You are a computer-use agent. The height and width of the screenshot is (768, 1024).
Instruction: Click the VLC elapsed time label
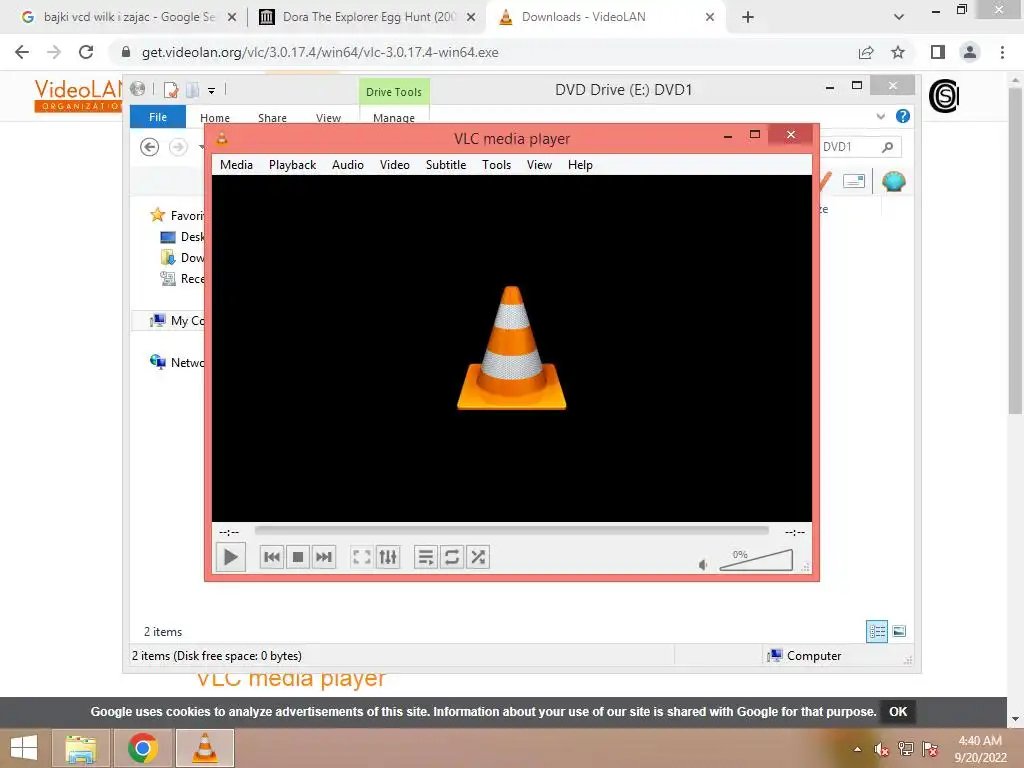tap(229, 532)
